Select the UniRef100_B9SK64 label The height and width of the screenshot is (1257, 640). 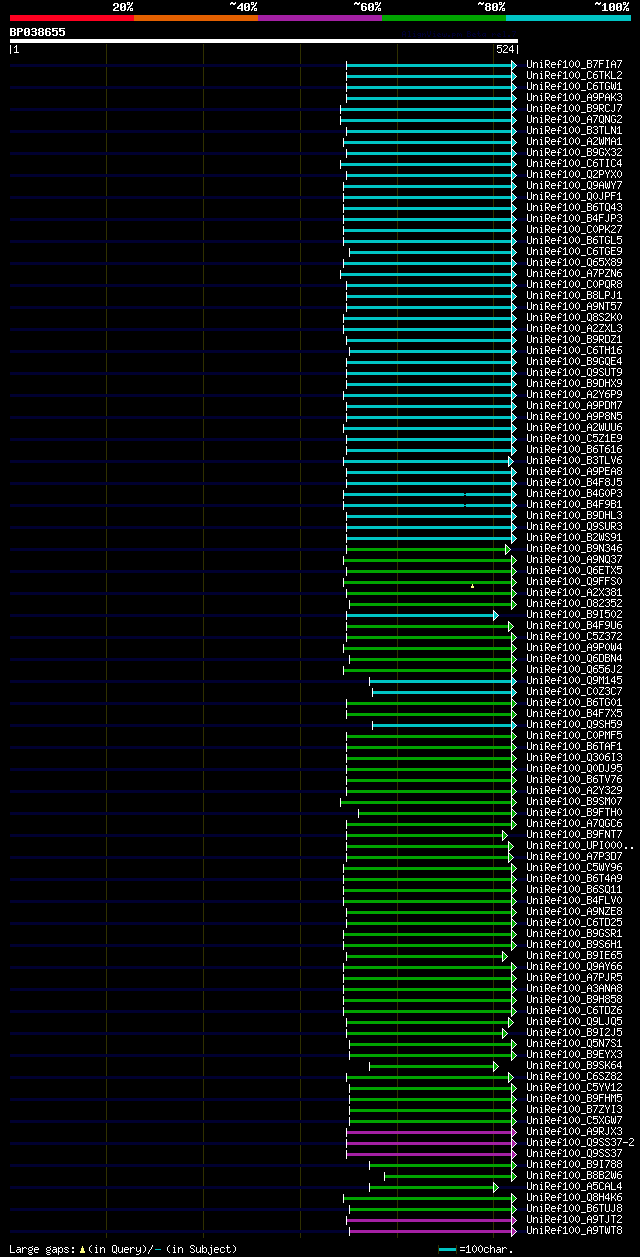574,1065
